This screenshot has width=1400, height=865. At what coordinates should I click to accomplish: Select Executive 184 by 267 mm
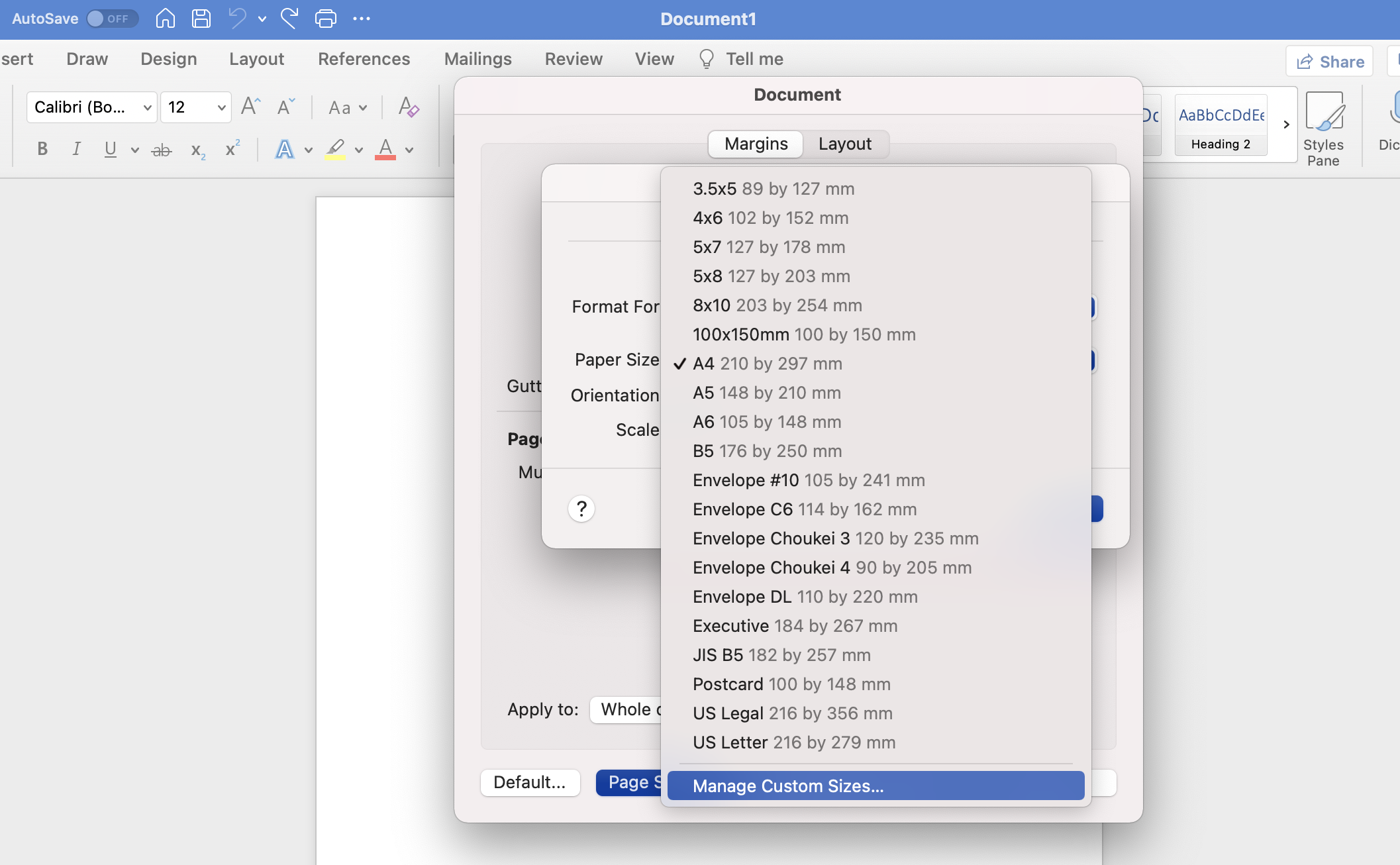(x=875, y=626)
